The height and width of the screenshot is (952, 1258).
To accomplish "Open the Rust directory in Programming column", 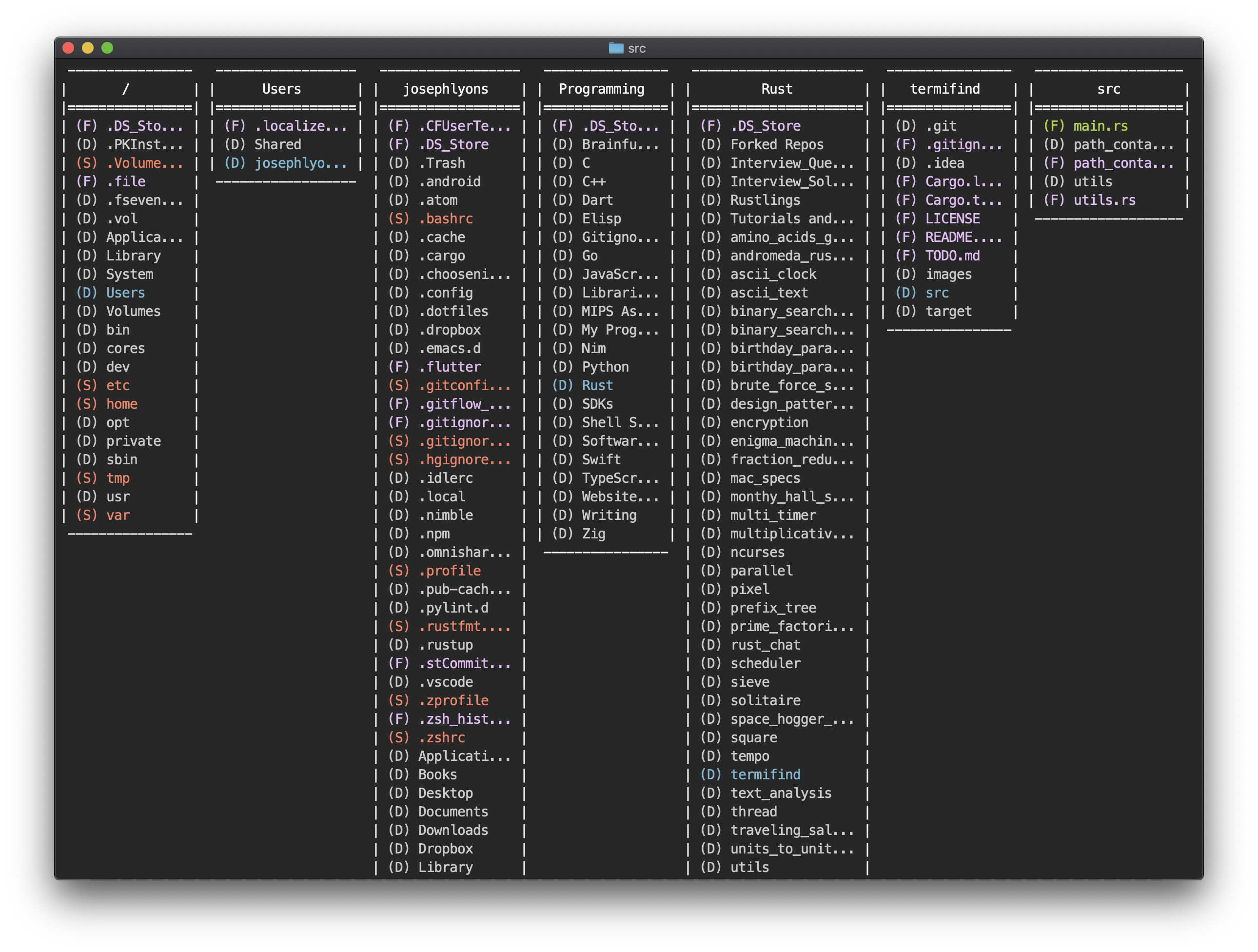I will (597, 386).
